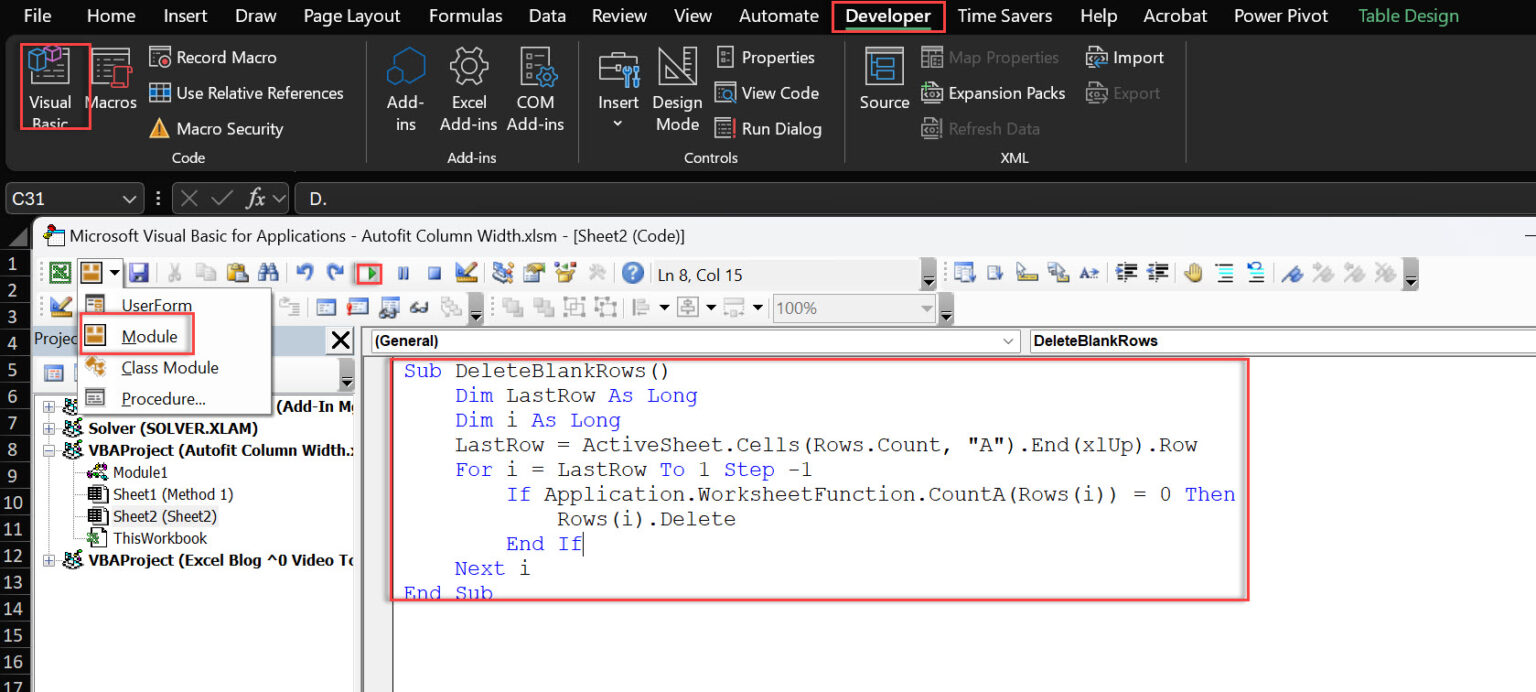
Task: Click the Reset (stop) toolbar icon
Action: pyautogui.click(x=434, y=273)
